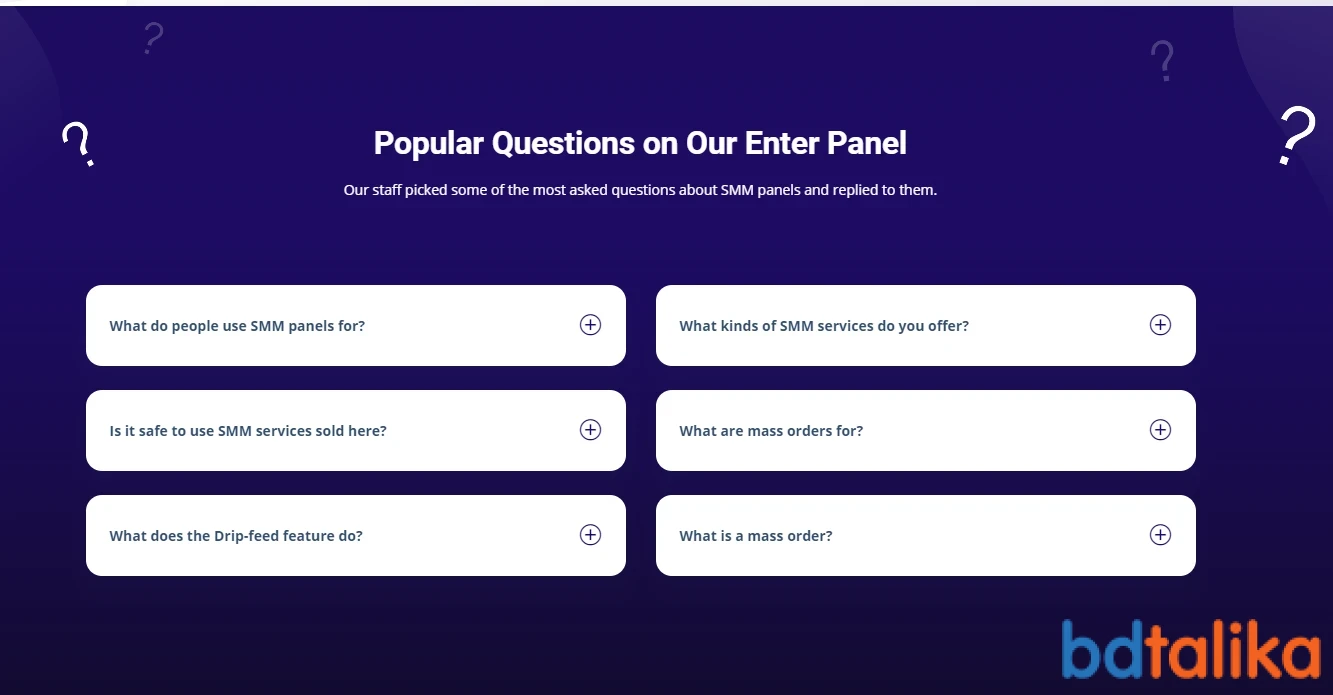
Task: Click the large white question mark on right edge
Action: [x=1297, y=136]
